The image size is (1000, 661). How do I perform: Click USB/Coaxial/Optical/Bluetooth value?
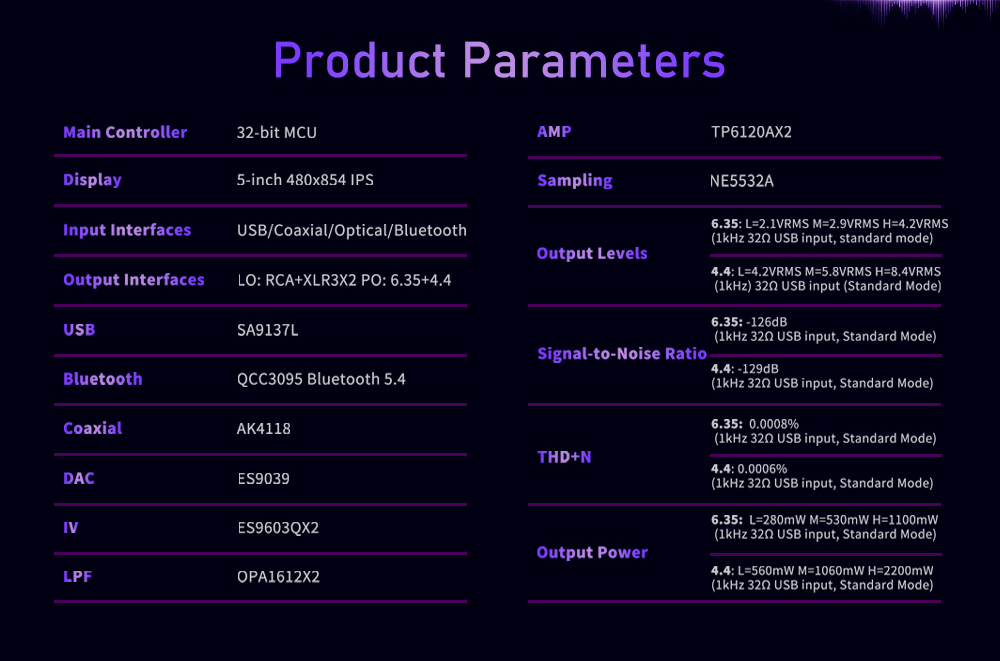351,230
